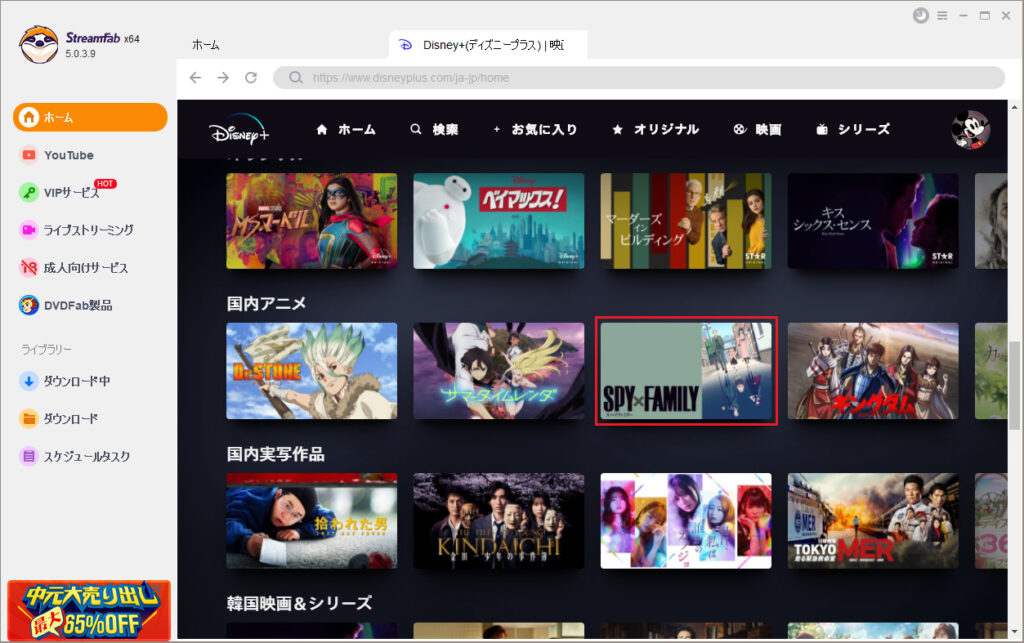This screenshot has width=1024, height=643.
Task: Click the downloading arrow icon
Action: pyautogui.click(x=29, y=381)
